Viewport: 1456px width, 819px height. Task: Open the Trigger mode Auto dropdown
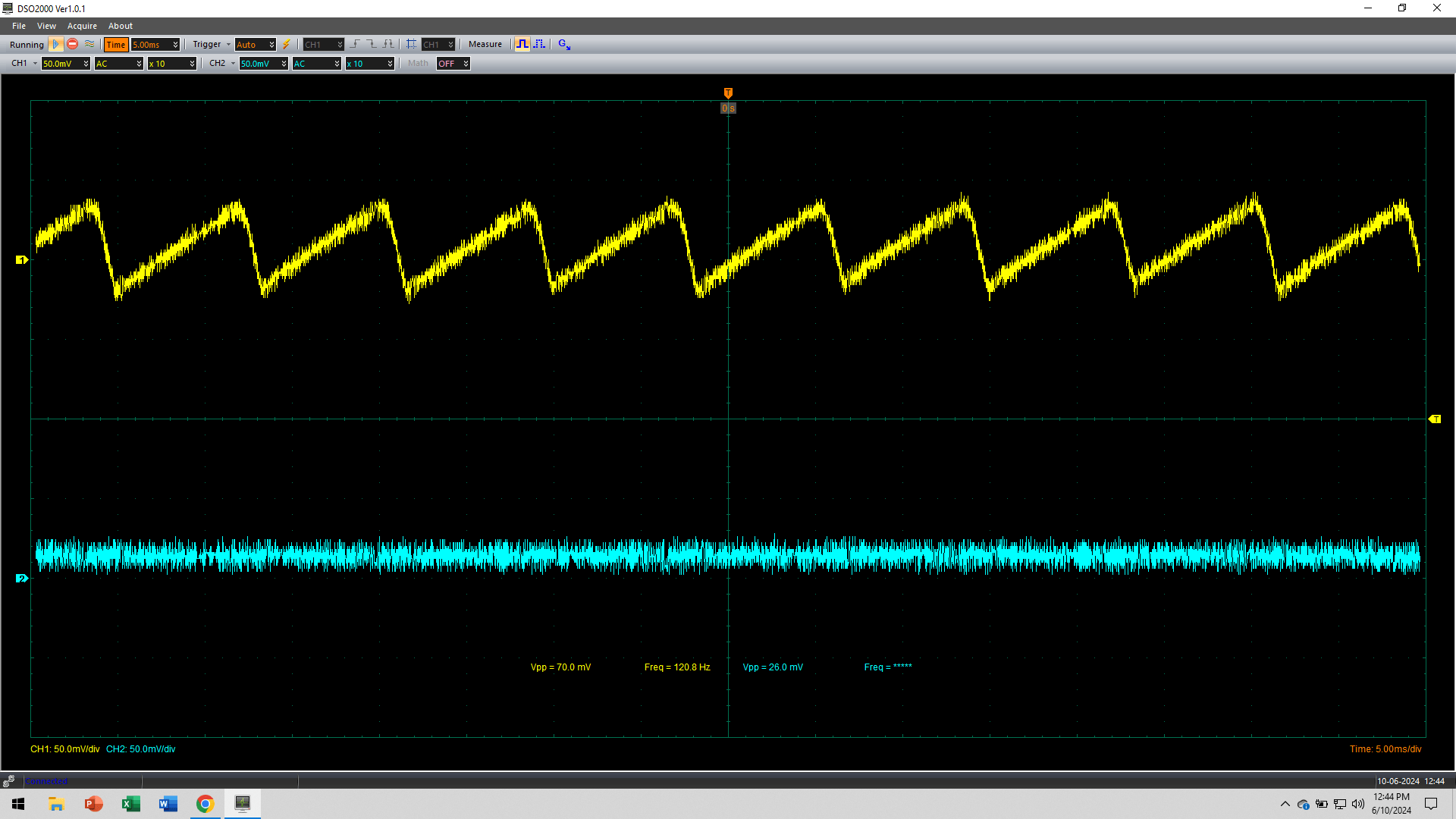click(x=256, y=45)
